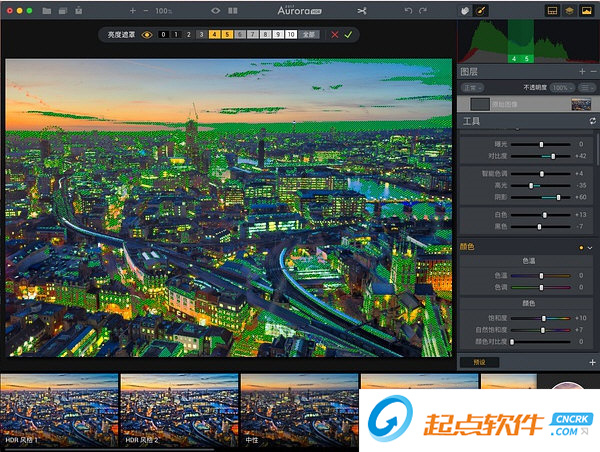This screenshot has height=452, width=600.
Task: Select luminosity zone 8
Action: [265, 34]
